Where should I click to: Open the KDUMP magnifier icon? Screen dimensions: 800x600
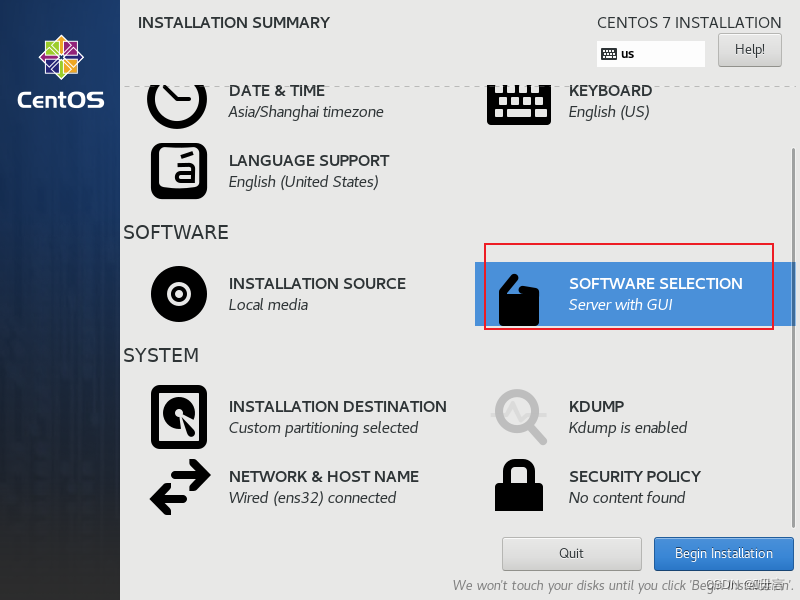point(519,416)
